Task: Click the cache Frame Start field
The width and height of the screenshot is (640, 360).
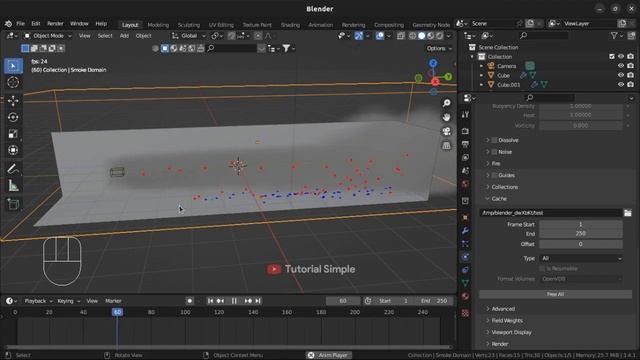Action: [581, 224]
